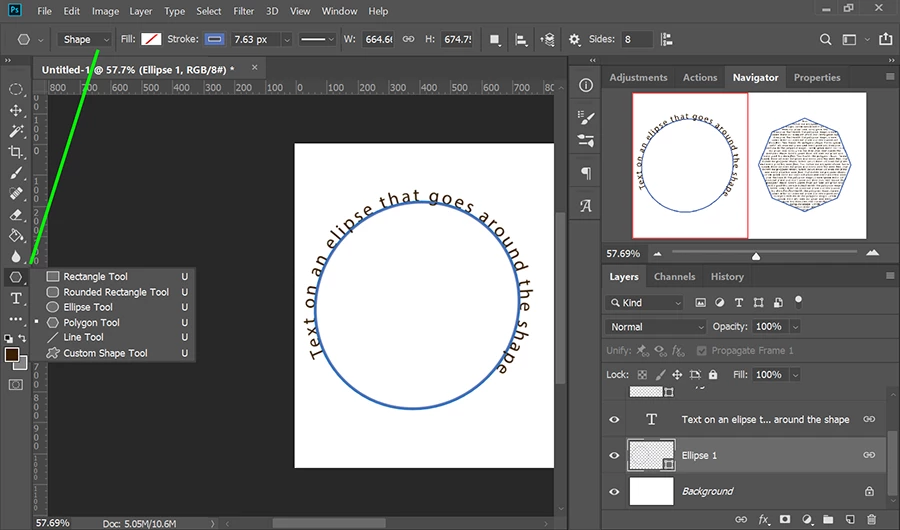
Task: Delete layer with trash icon
Action: [x=871, y=520]
